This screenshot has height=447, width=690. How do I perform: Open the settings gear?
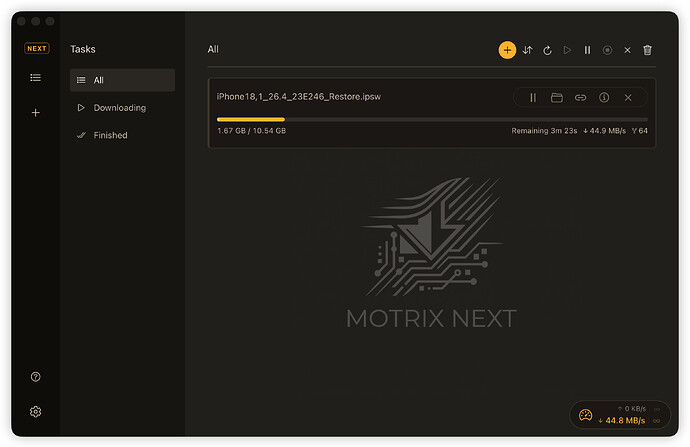click(x=36, y=411)
